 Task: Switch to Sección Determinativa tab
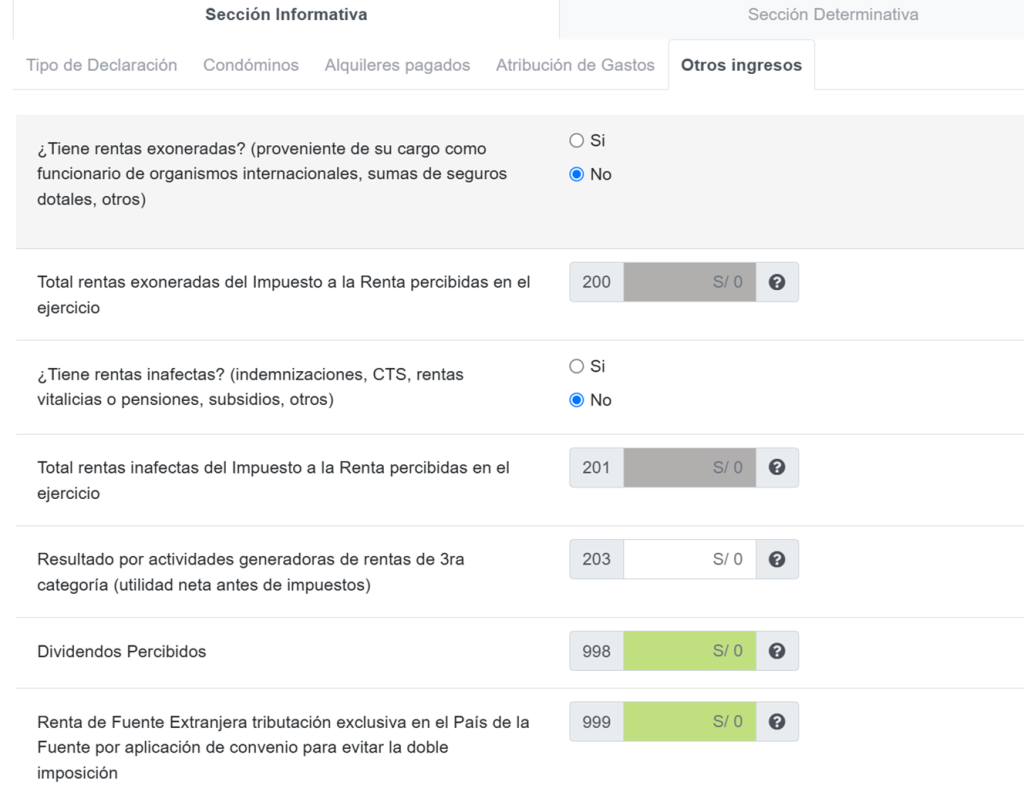[x=833, y=14]
